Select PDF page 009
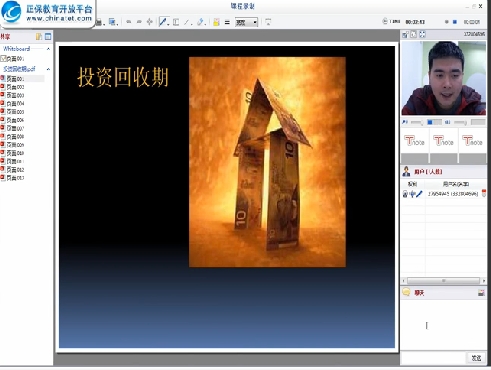 pyautogui.click(x=13, y=145)
